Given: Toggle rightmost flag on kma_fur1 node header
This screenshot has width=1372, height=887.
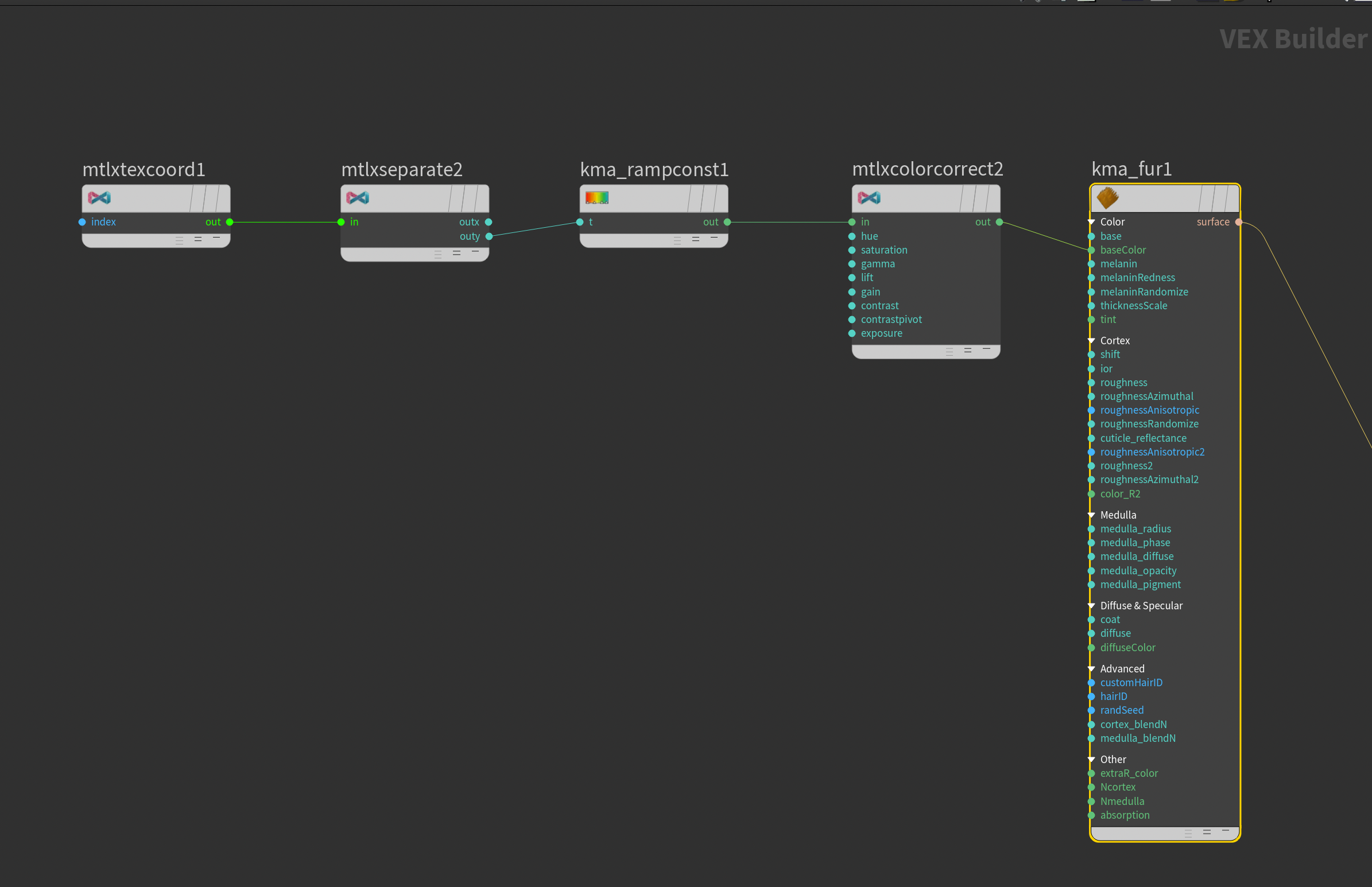Looking at the screenshot, I should (x=1232, y=199).
